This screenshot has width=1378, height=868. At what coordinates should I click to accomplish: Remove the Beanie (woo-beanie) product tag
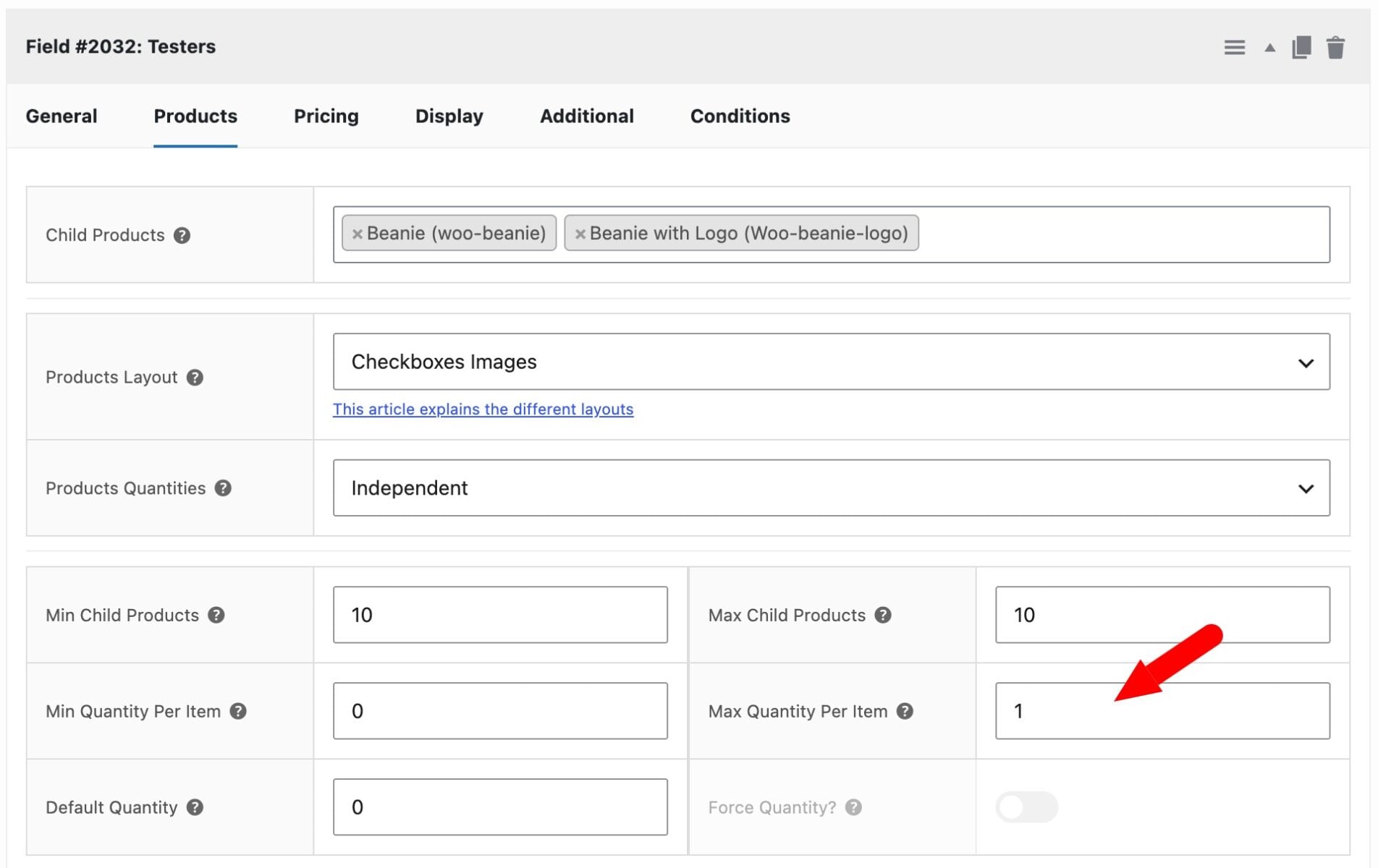click(x=357, y=234)
